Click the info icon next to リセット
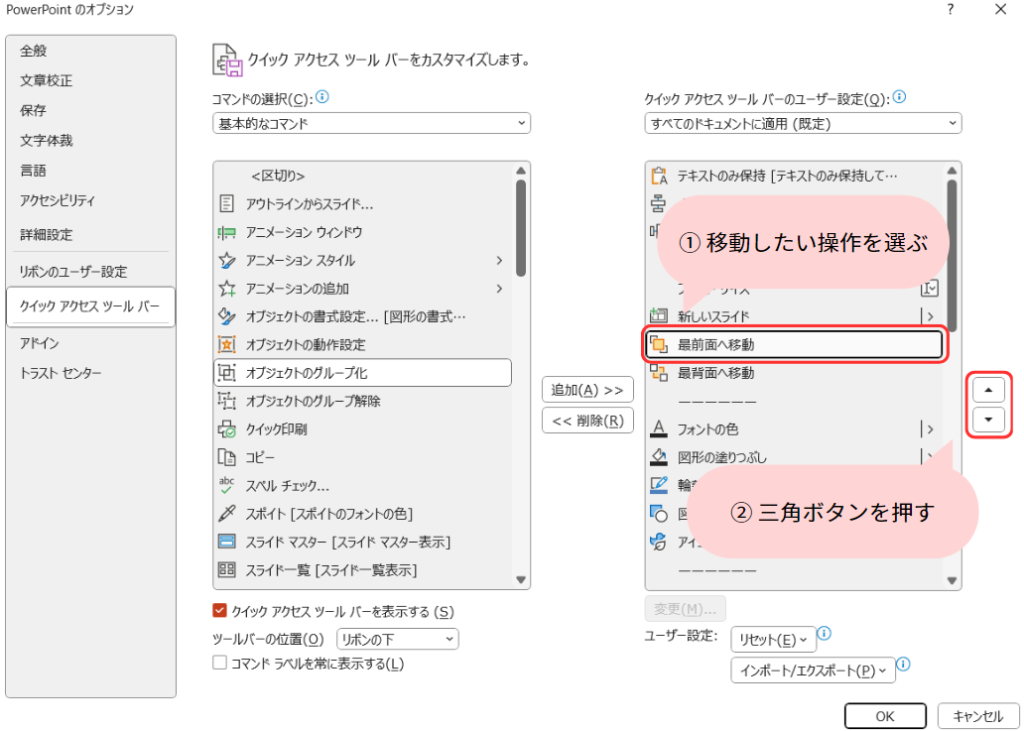Screen dimensions: 1024x731 (x=825, y=634)
